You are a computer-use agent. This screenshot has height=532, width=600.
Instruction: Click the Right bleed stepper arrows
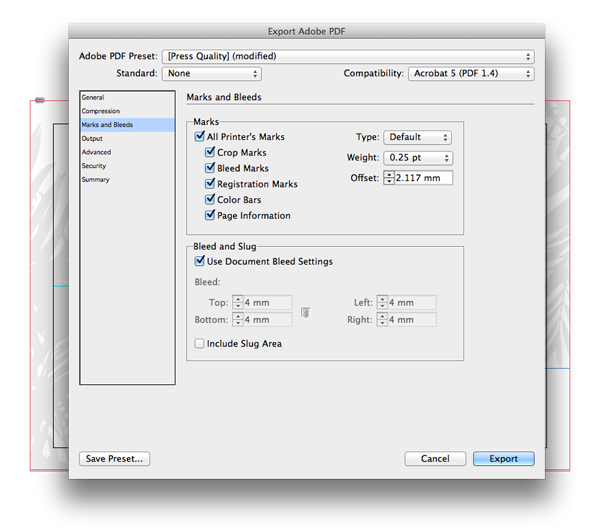[x=382, y=320]
